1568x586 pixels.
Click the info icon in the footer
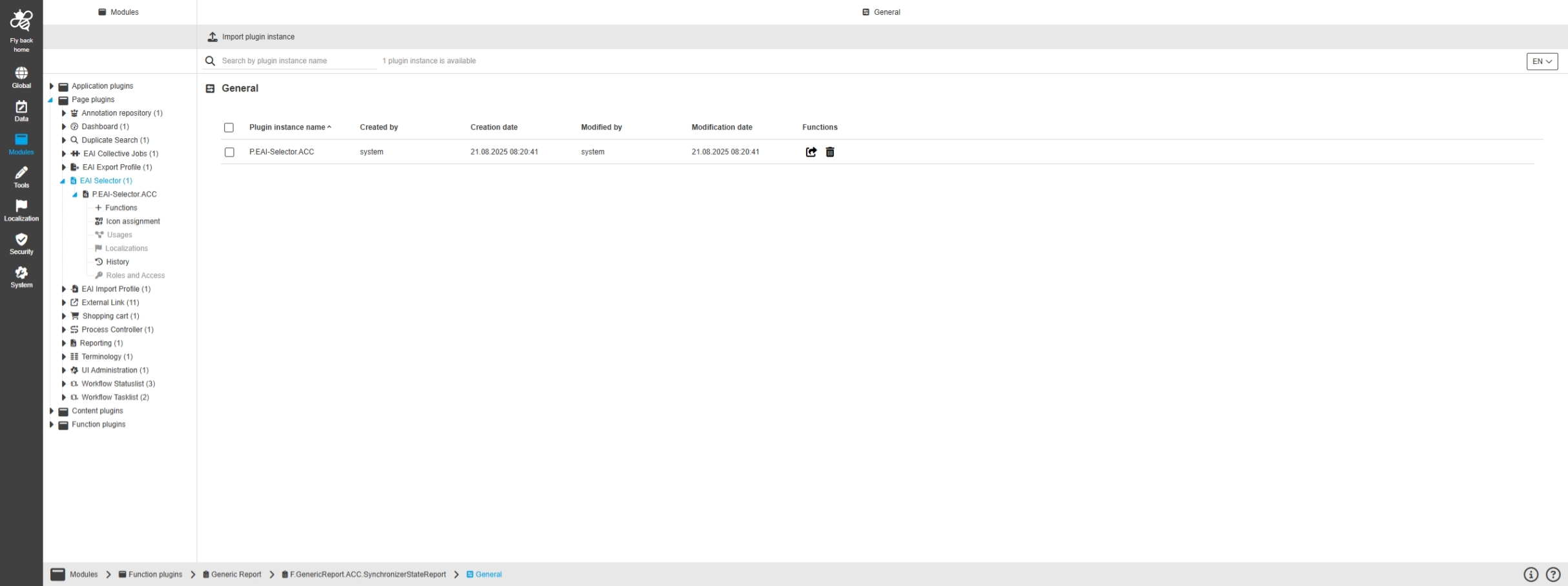coord(1531,574)
